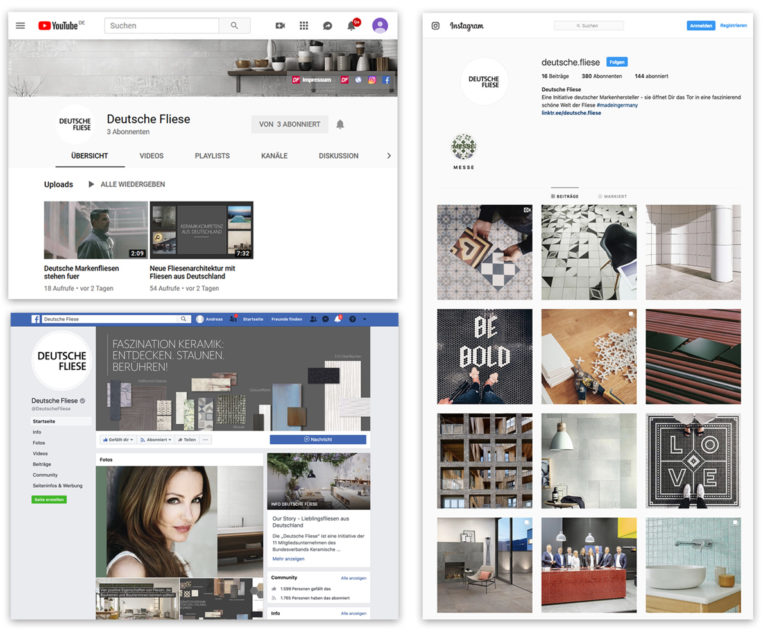Select Info in Facebook page sidebar
The width and height of the screenshot is (770, 638).
(37, 432)
